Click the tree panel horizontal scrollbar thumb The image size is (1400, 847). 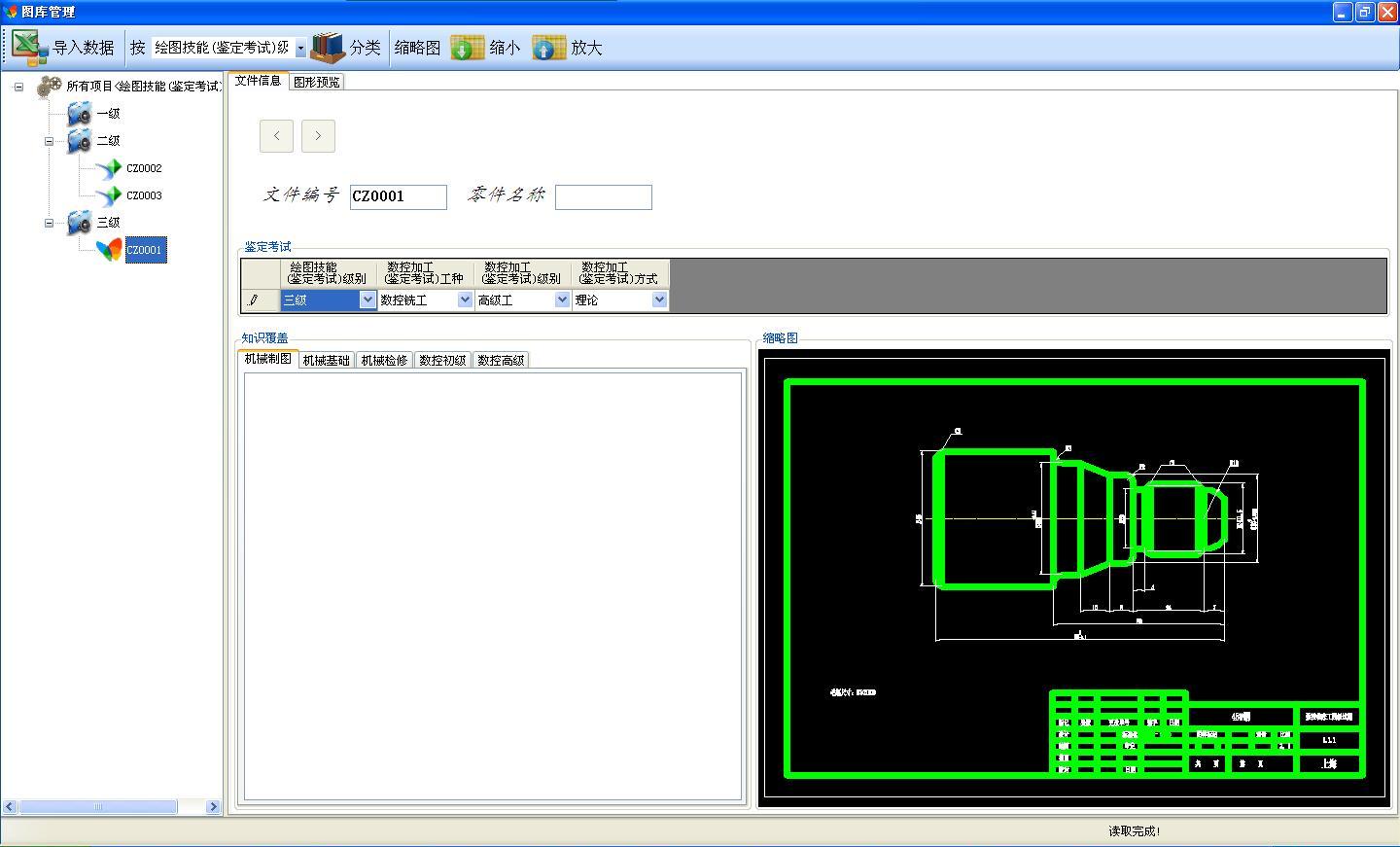pyautogui.click(x=98, y=807)
